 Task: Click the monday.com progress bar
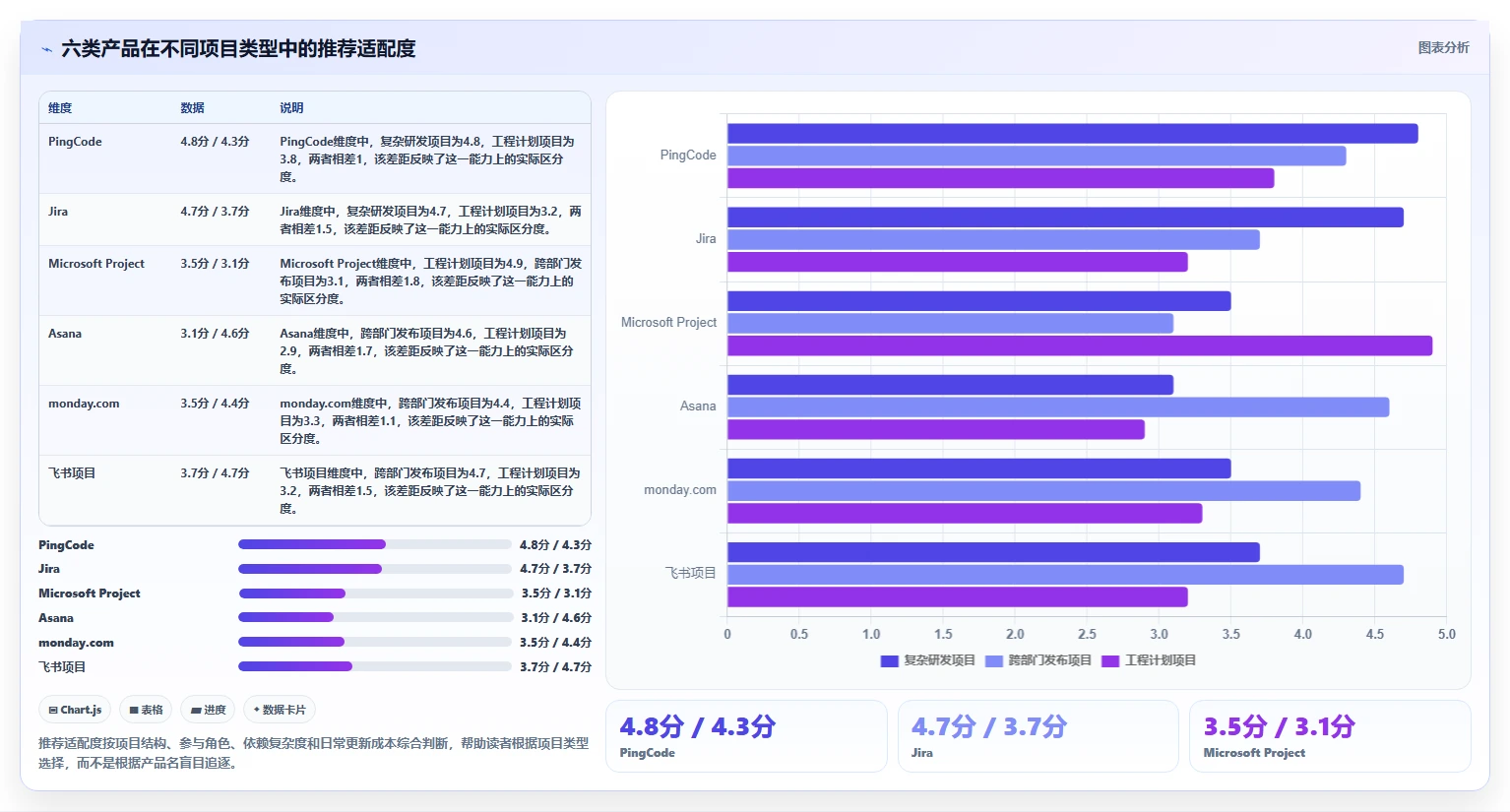[376, 642]
